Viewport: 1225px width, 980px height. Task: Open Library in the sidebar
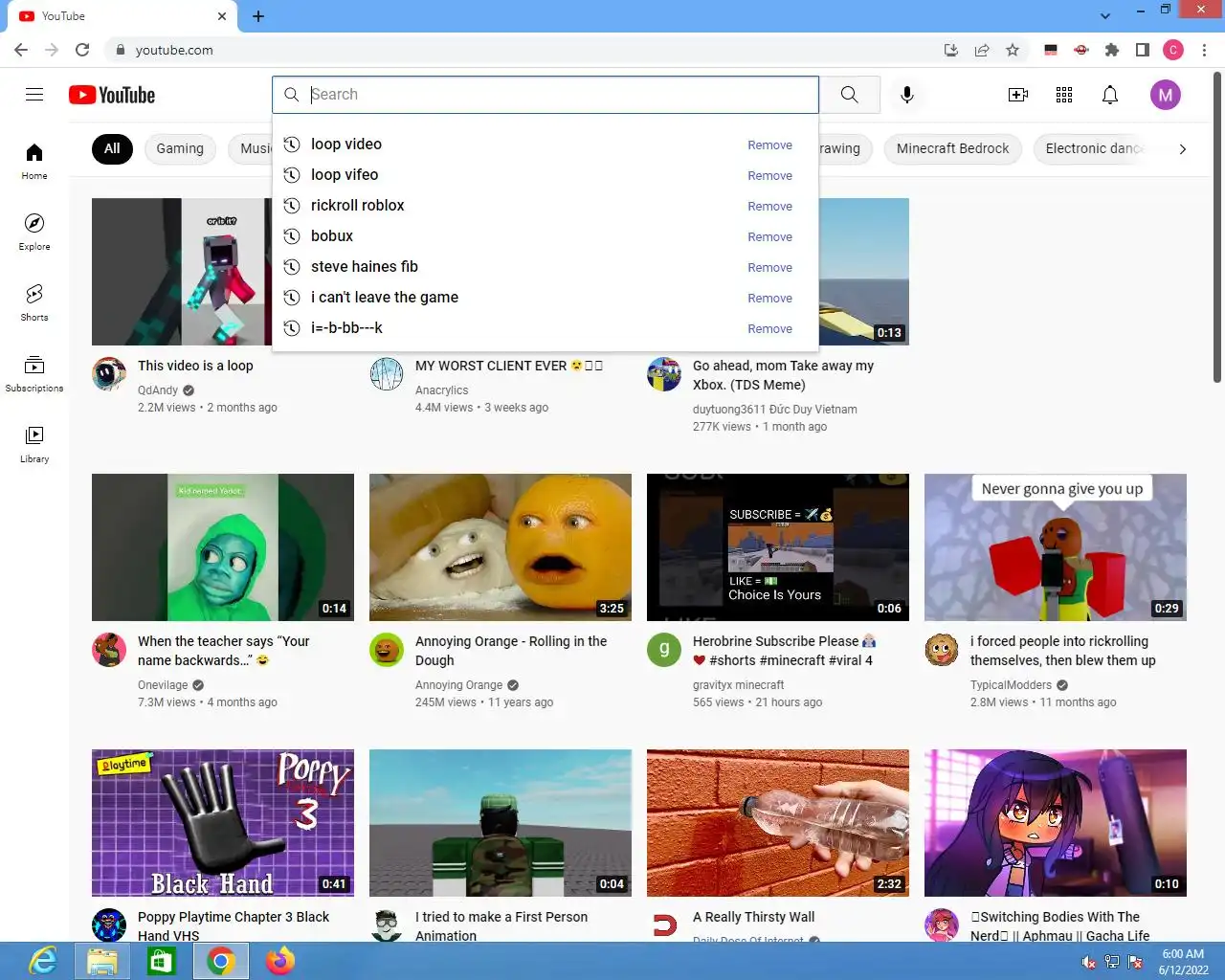34,444
